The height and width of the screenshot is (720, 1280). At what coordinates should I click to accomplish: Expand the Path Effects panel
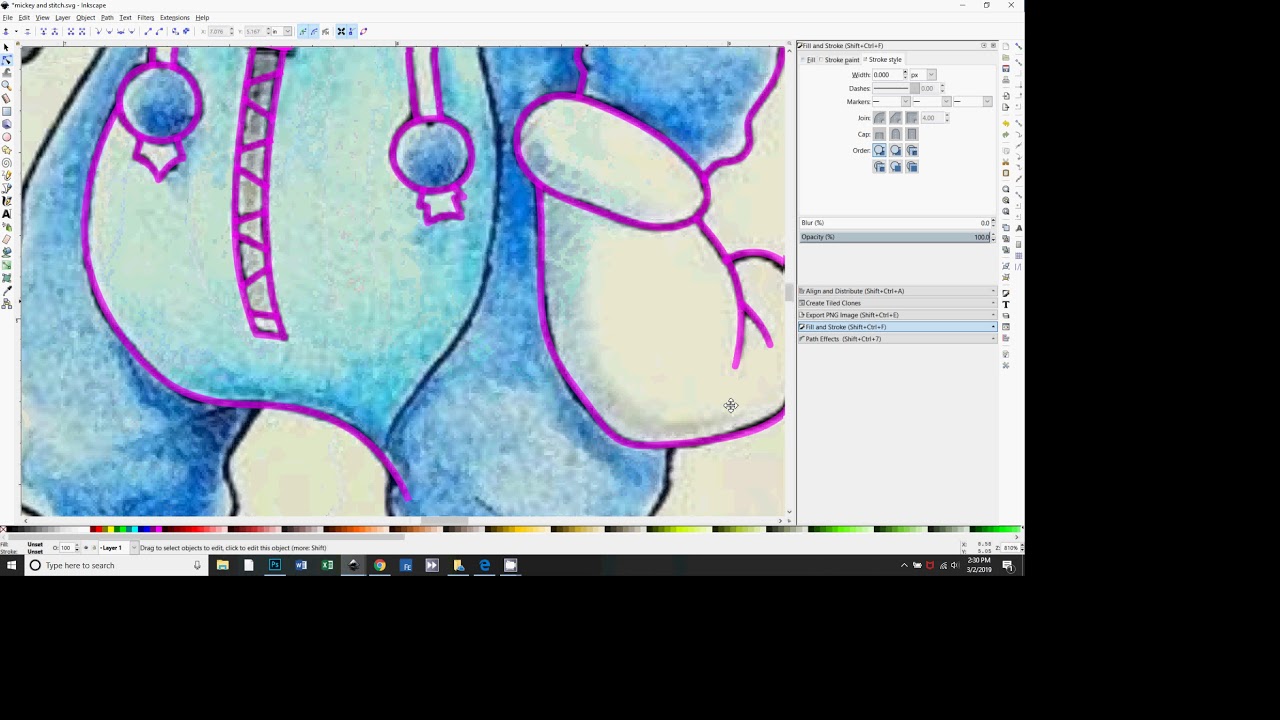(897, 339)
